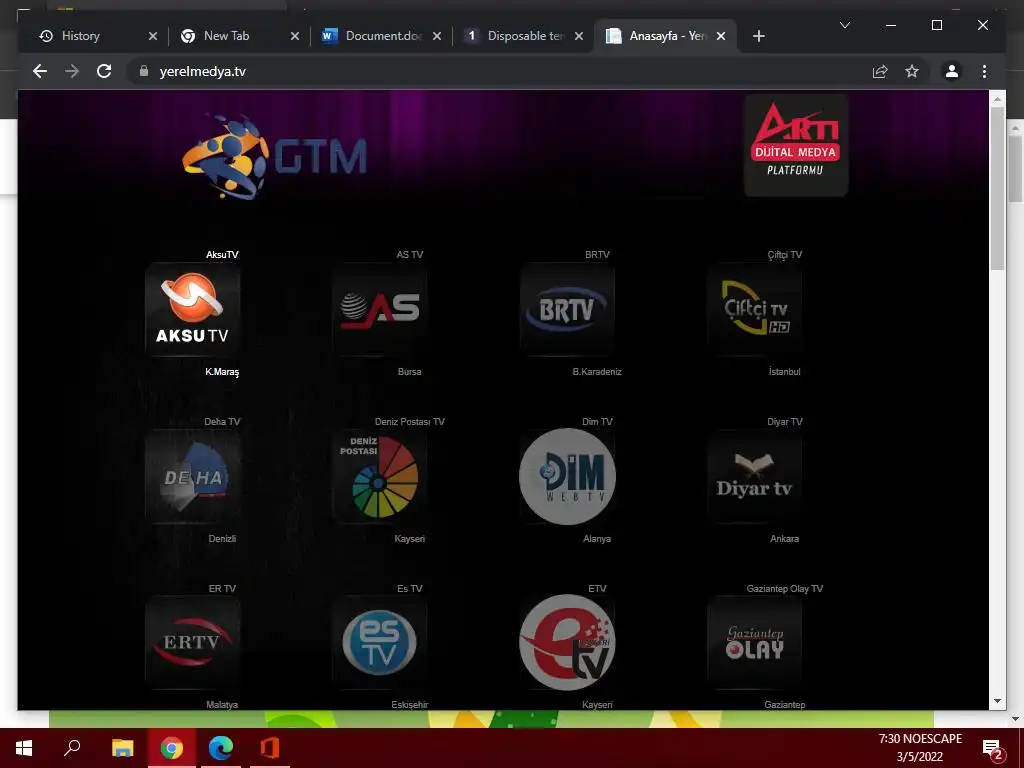Image resolution: width=1024 pixels, height=768 pixels.
Task: Open Microsoft Edge from the taskbar
Action: click(221, 748)
